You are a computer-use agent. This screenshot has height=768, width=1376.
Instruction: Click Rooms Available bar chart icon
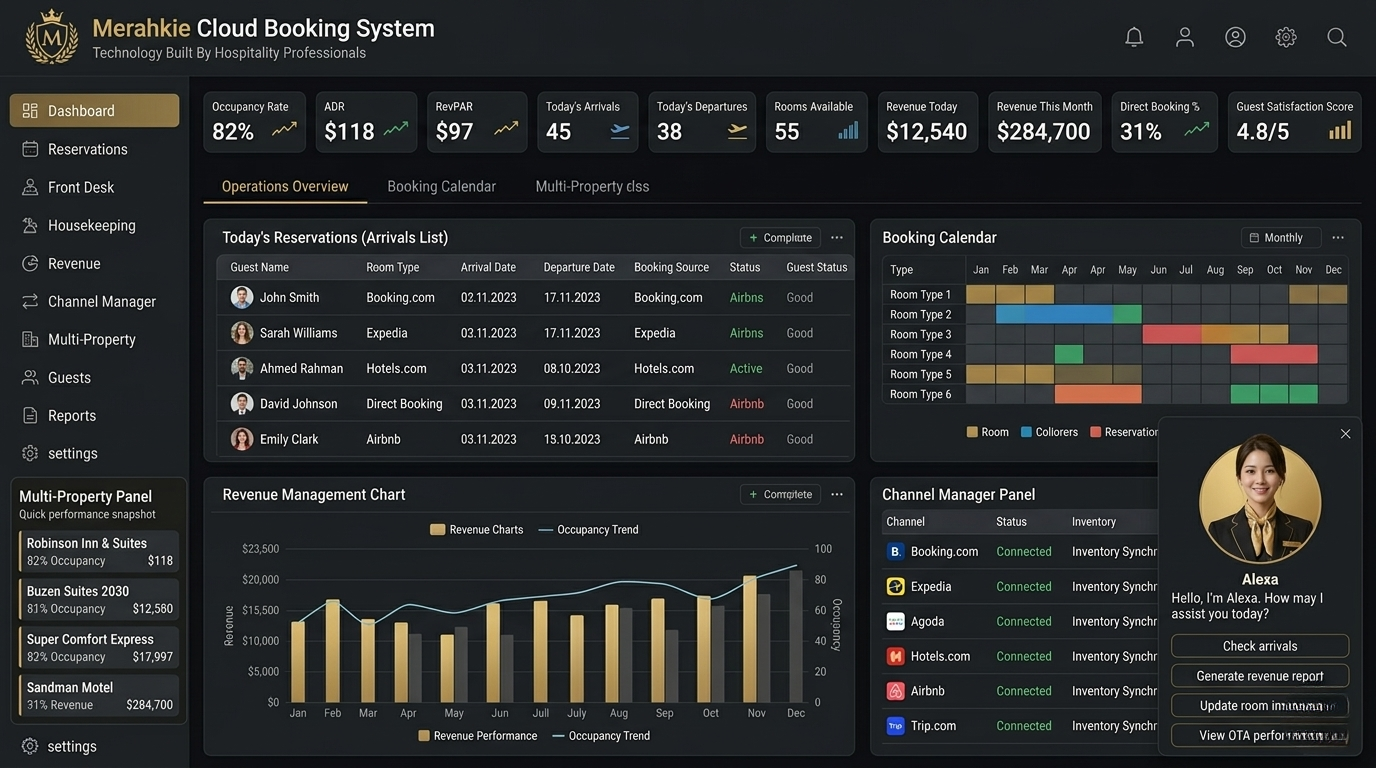(848, 130)
